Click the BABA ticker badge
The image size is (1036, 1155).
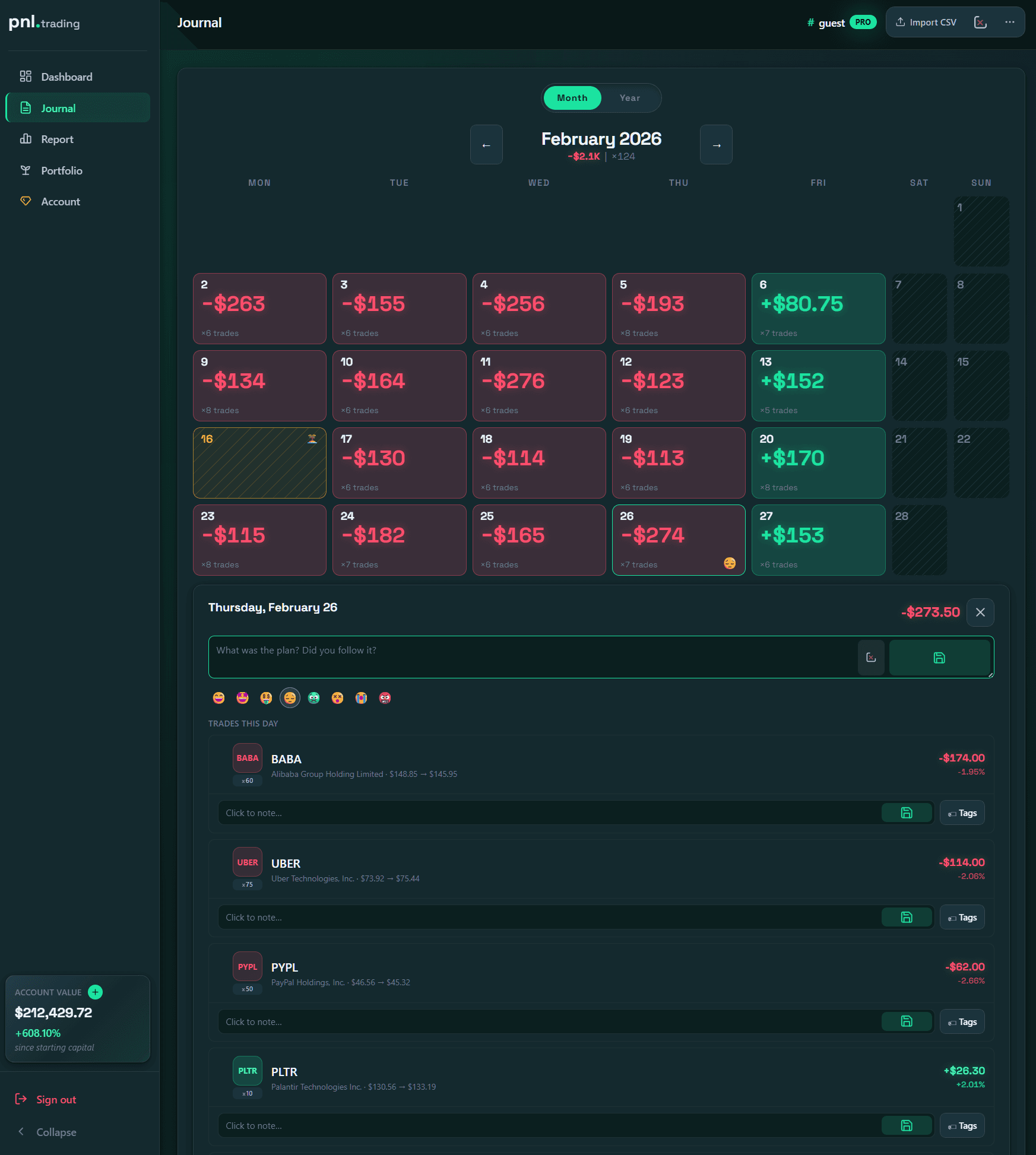[x=248, y=758]
